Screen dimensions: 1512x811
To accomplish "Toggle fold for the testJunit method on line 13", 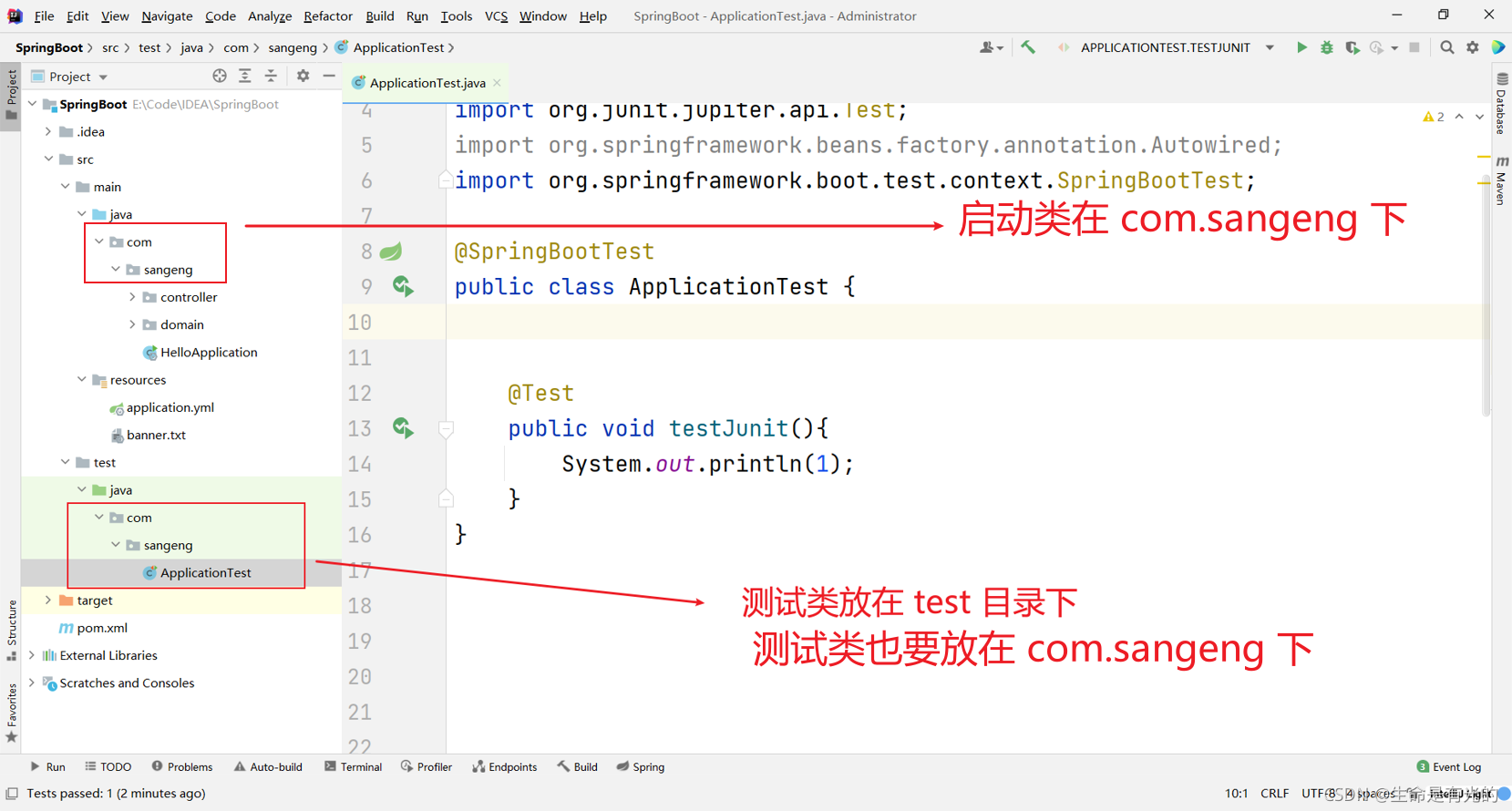I will 446,429.
